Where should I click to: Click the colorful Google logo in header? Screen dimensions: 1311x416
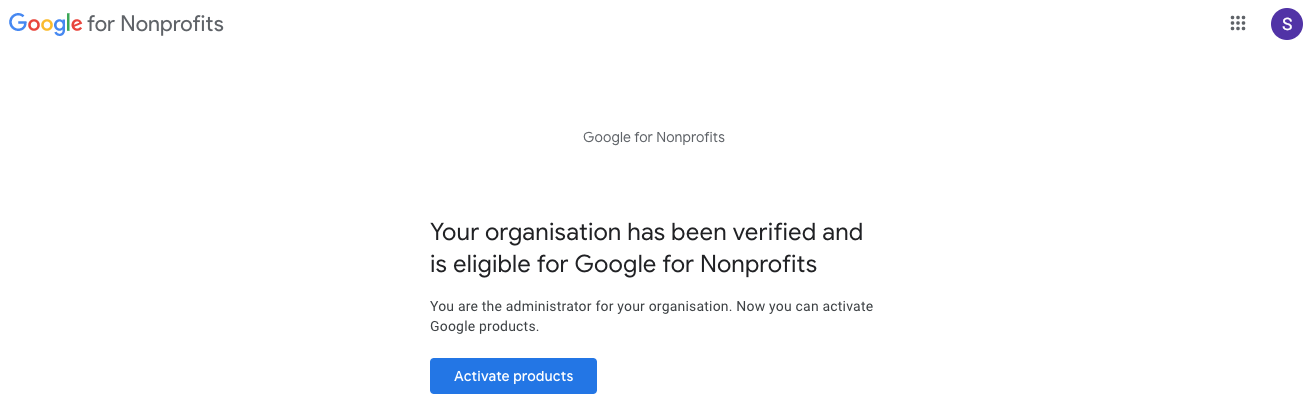[45, 24]
